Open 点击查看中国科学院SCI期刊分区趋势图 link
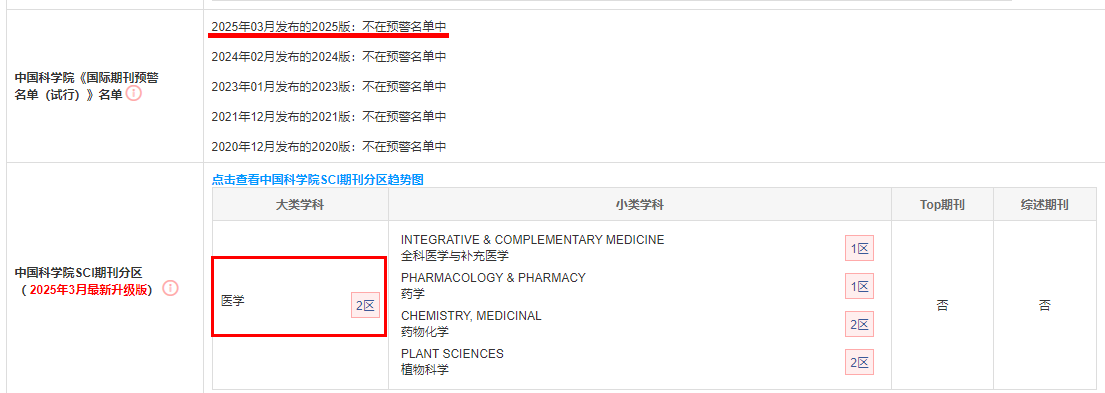The height and width of the screenshot is (393, 1105). [x=318, y=180]
